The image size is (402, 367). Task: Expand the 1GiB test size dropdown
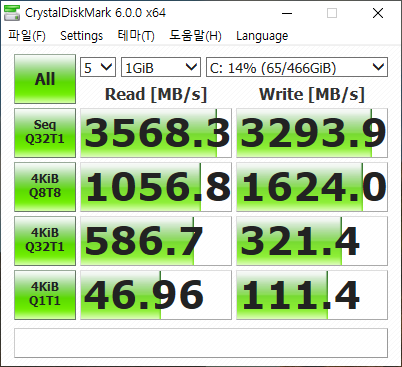coord(161,67)
